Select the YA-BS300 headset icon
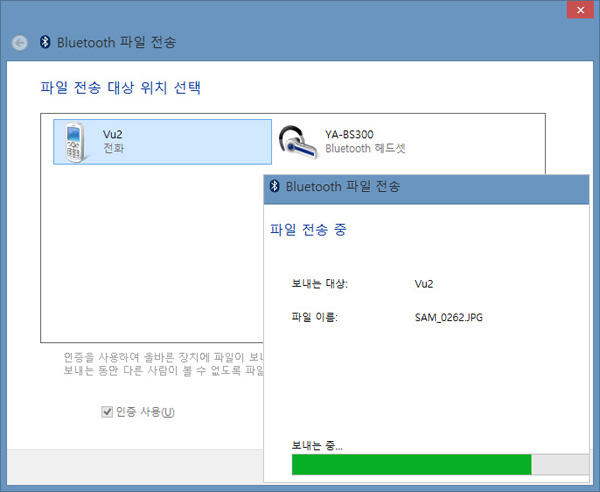600x492 pixels. tap(298, 142)
